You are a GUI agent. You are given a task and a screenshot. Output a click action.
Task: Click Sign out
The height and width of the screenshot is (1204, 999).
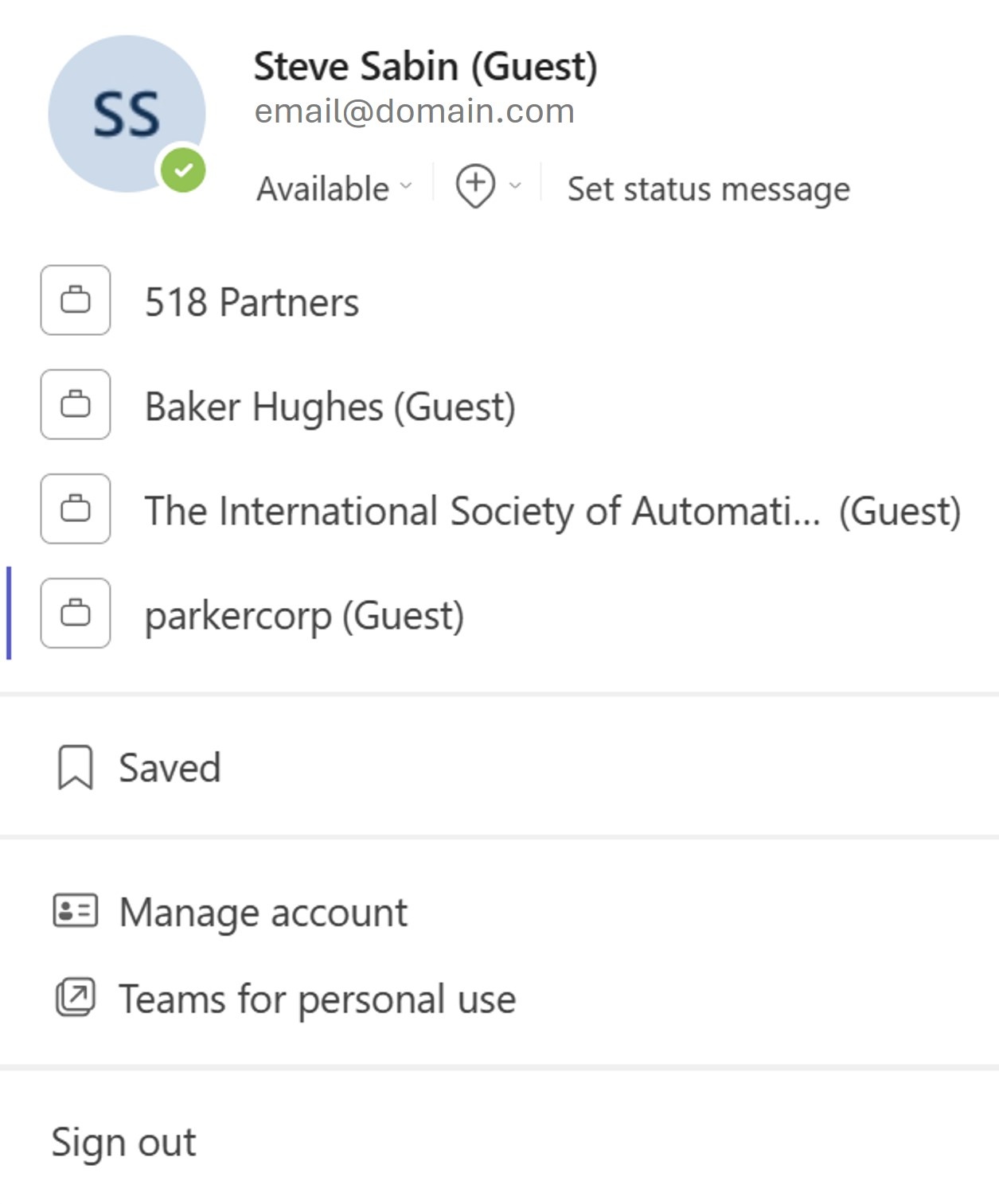click(123, 1142)
